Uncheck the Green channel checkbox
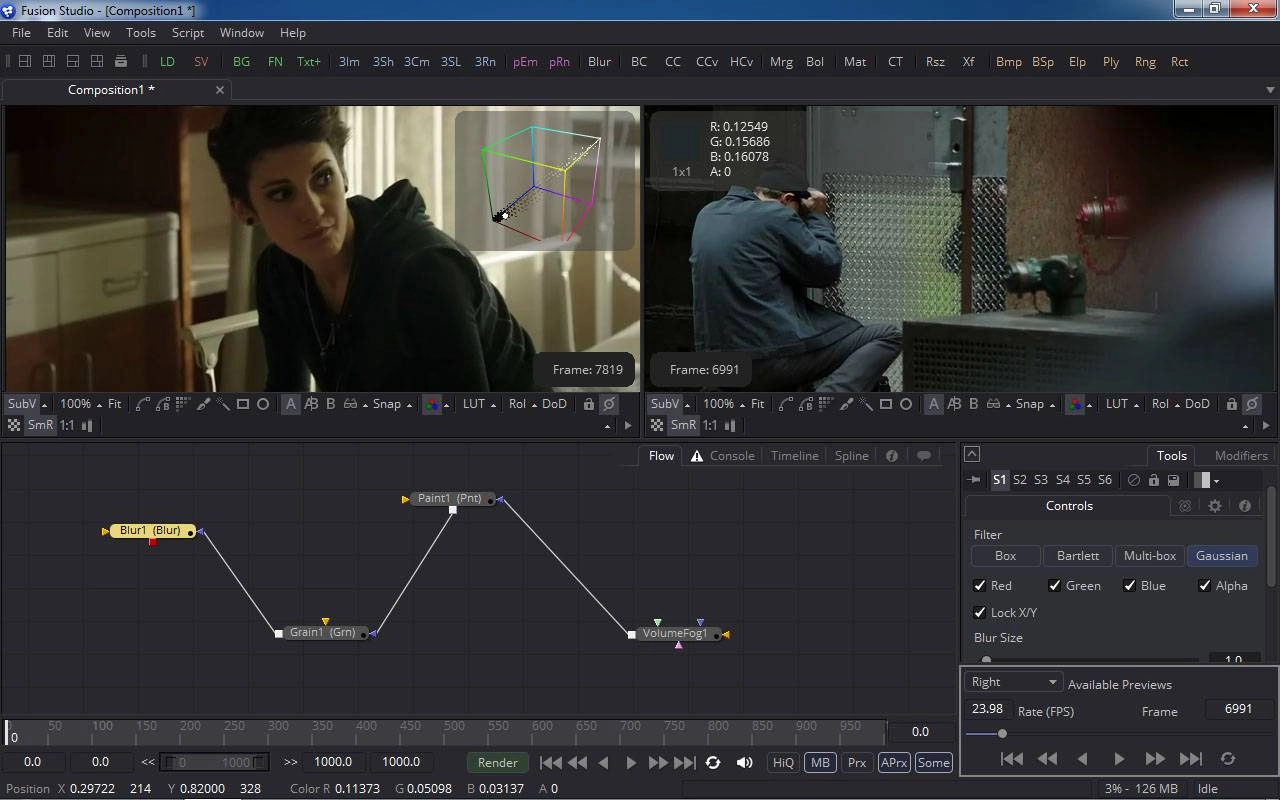The height and width of the screenshot is (800, 1280). (x=1054, y=586)
